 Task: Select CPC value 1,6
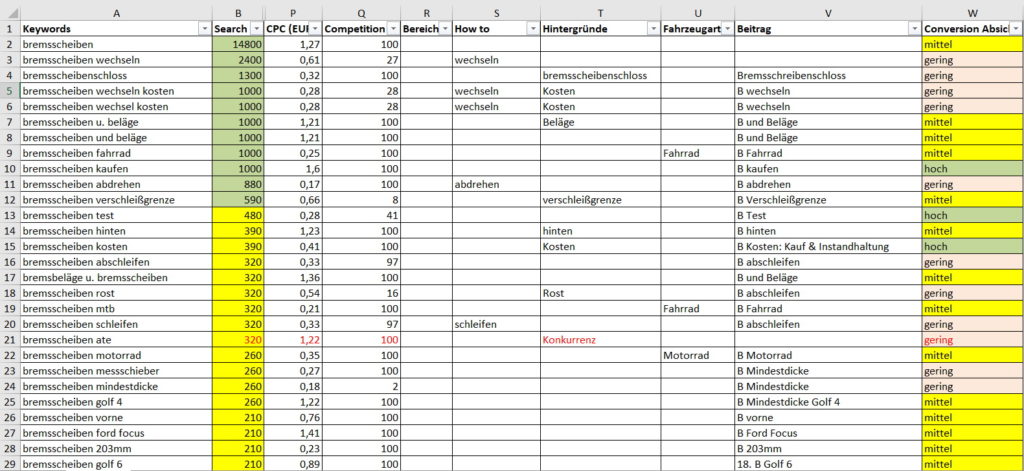293,169
